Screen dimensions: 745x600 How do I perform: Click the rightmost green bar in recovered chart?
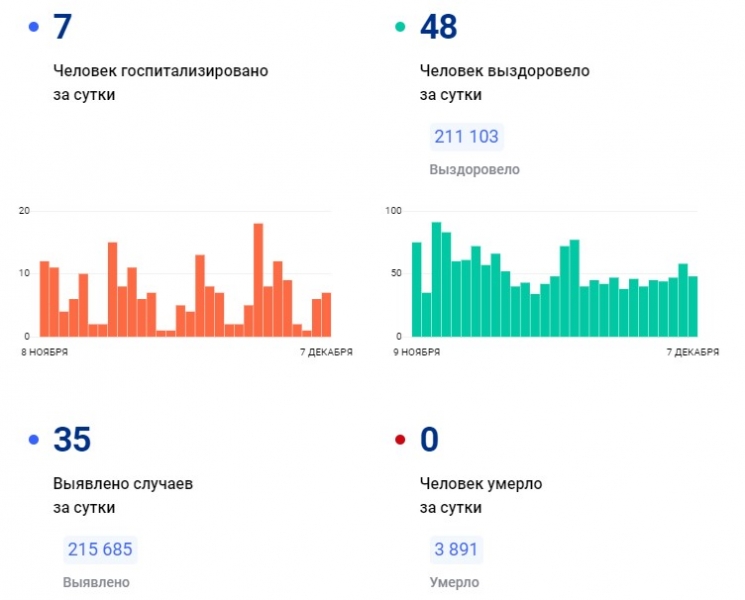click(x=692, y=306)
